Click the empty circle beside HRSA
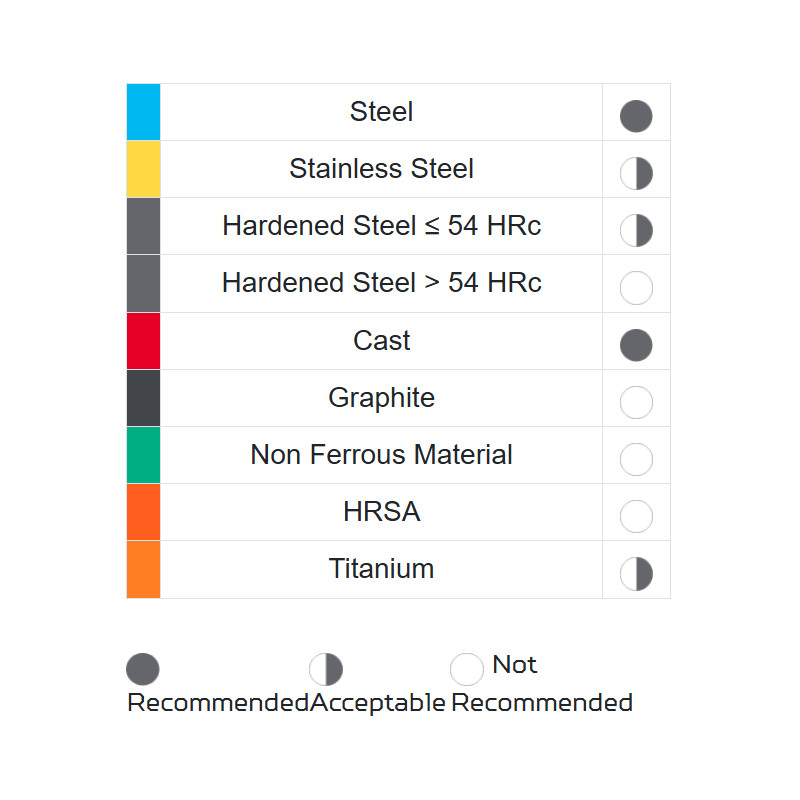This screenshot has width=800, height=800. (x=636, y=517)
